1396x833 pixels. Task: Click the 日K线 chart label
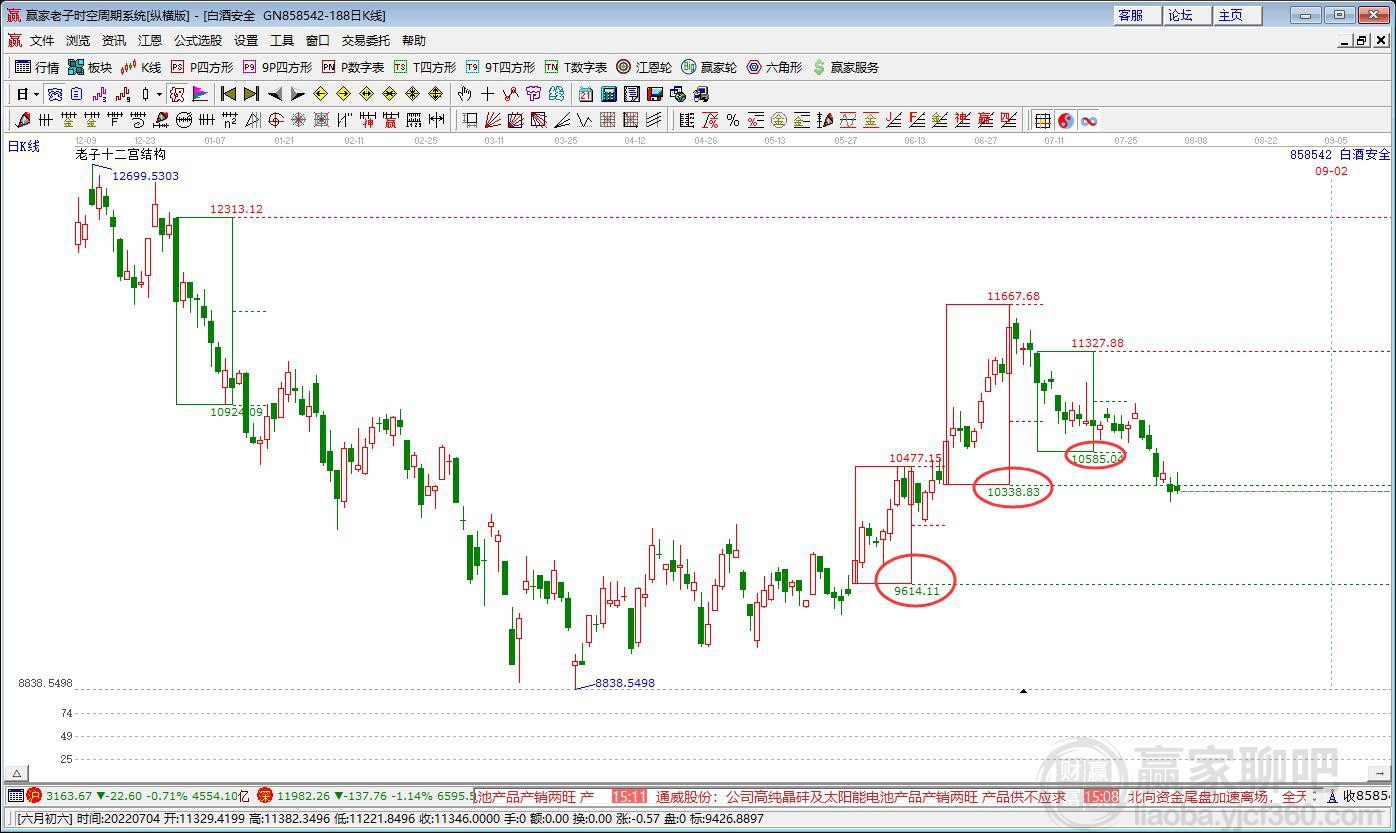(x=24, y=146)
